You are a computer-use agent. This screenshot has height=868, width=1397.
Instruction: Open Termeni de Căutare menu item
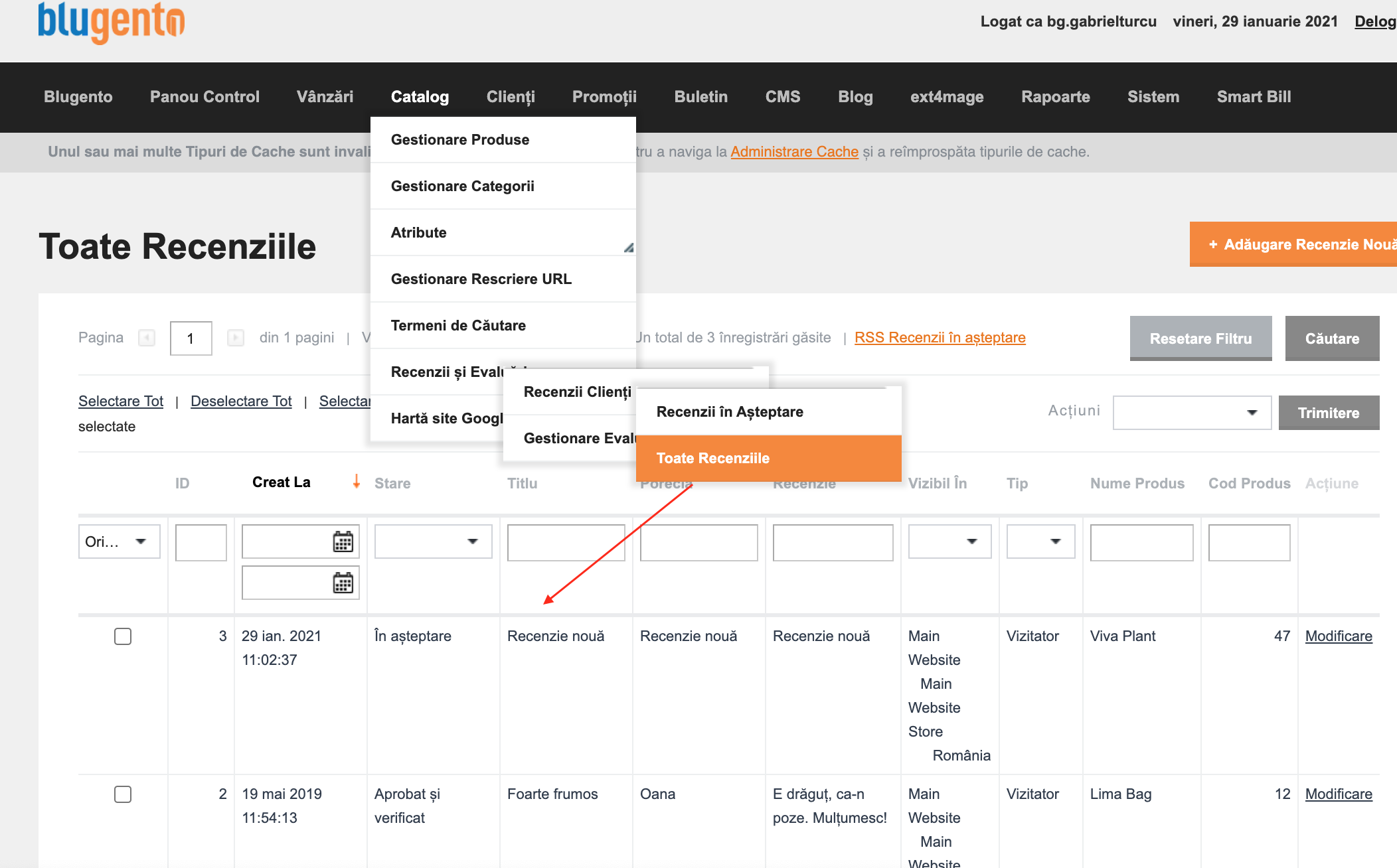[x=503, y=325]
